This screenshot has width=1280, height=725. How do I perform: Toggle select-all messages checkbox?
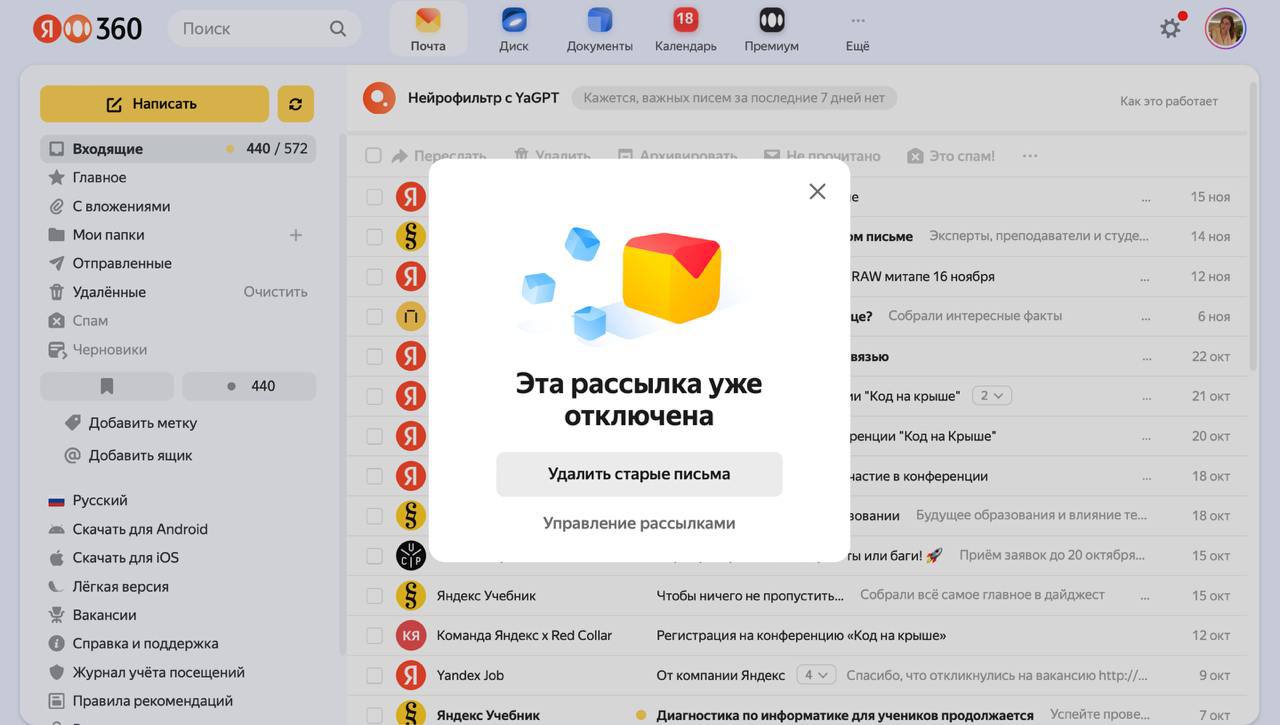point(373,156)
